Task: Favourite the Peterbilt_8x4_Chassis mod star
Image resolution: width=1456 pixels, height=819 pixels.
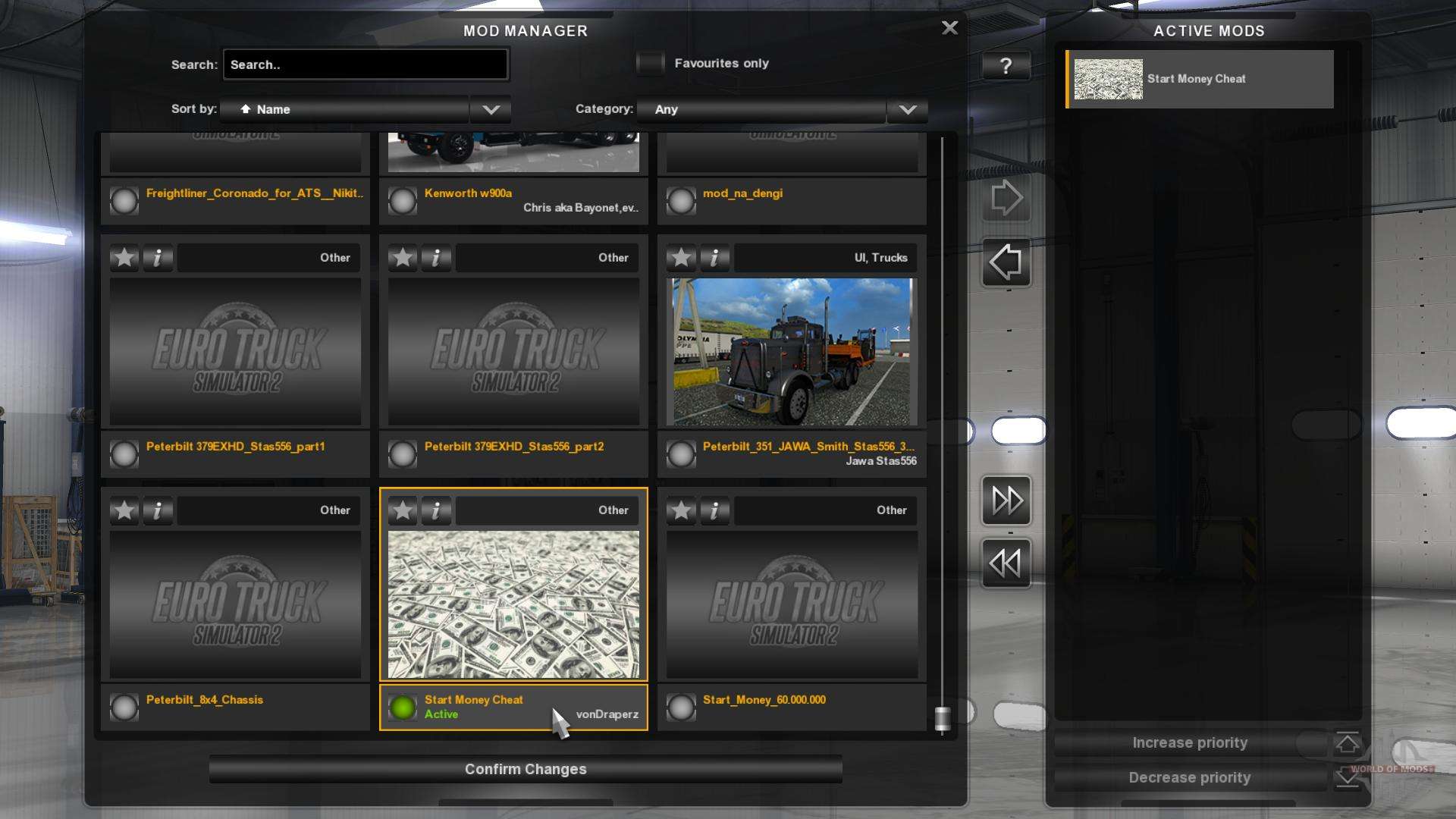Action: click(x=124, y=510)
